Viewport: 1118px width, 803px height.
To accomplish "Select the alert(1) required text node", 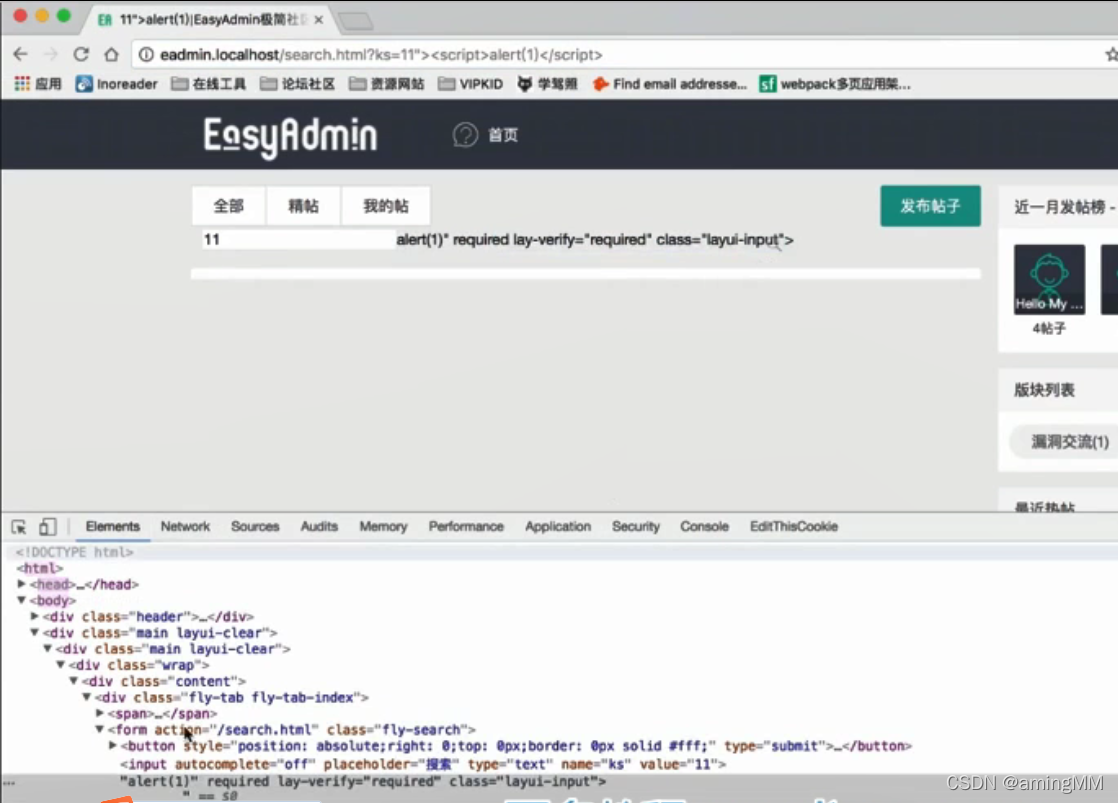I will (x=363, y=782).
